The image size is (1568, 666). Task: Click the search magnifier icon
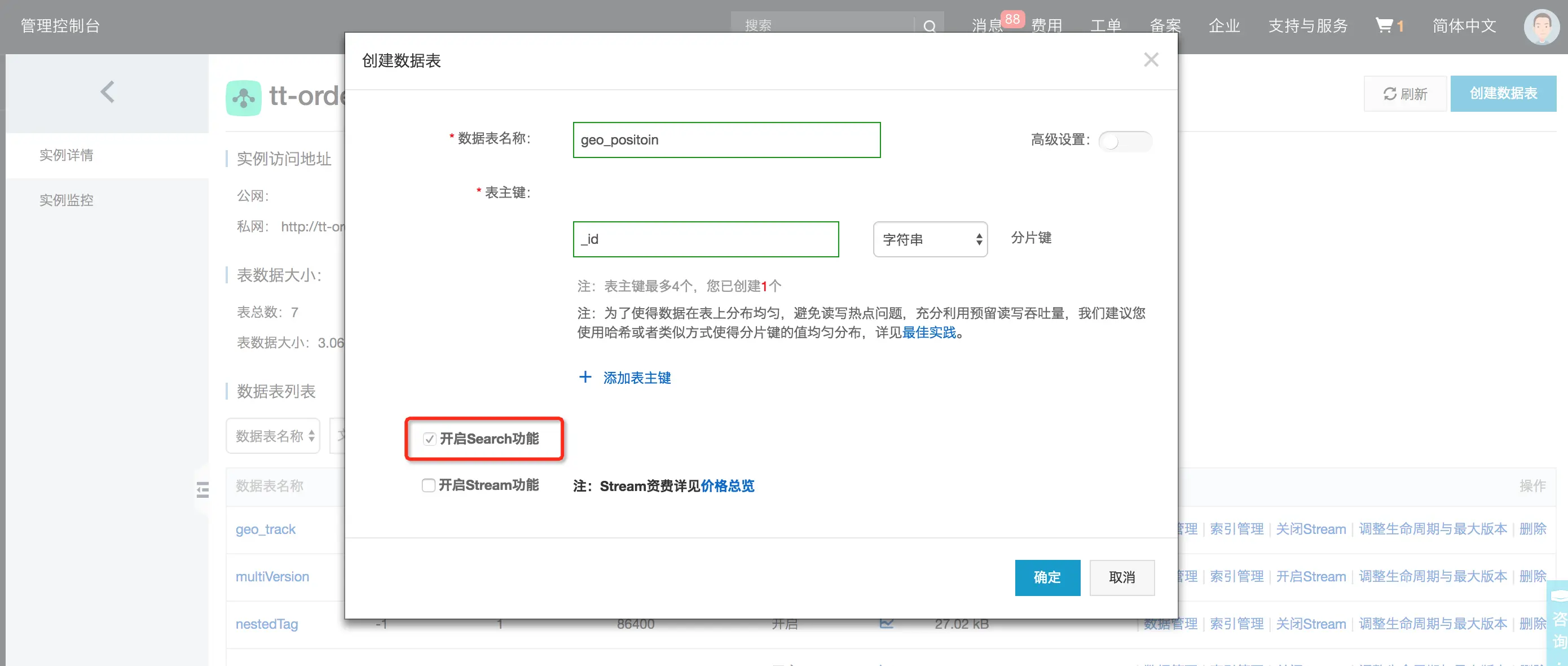pos(929,26)
